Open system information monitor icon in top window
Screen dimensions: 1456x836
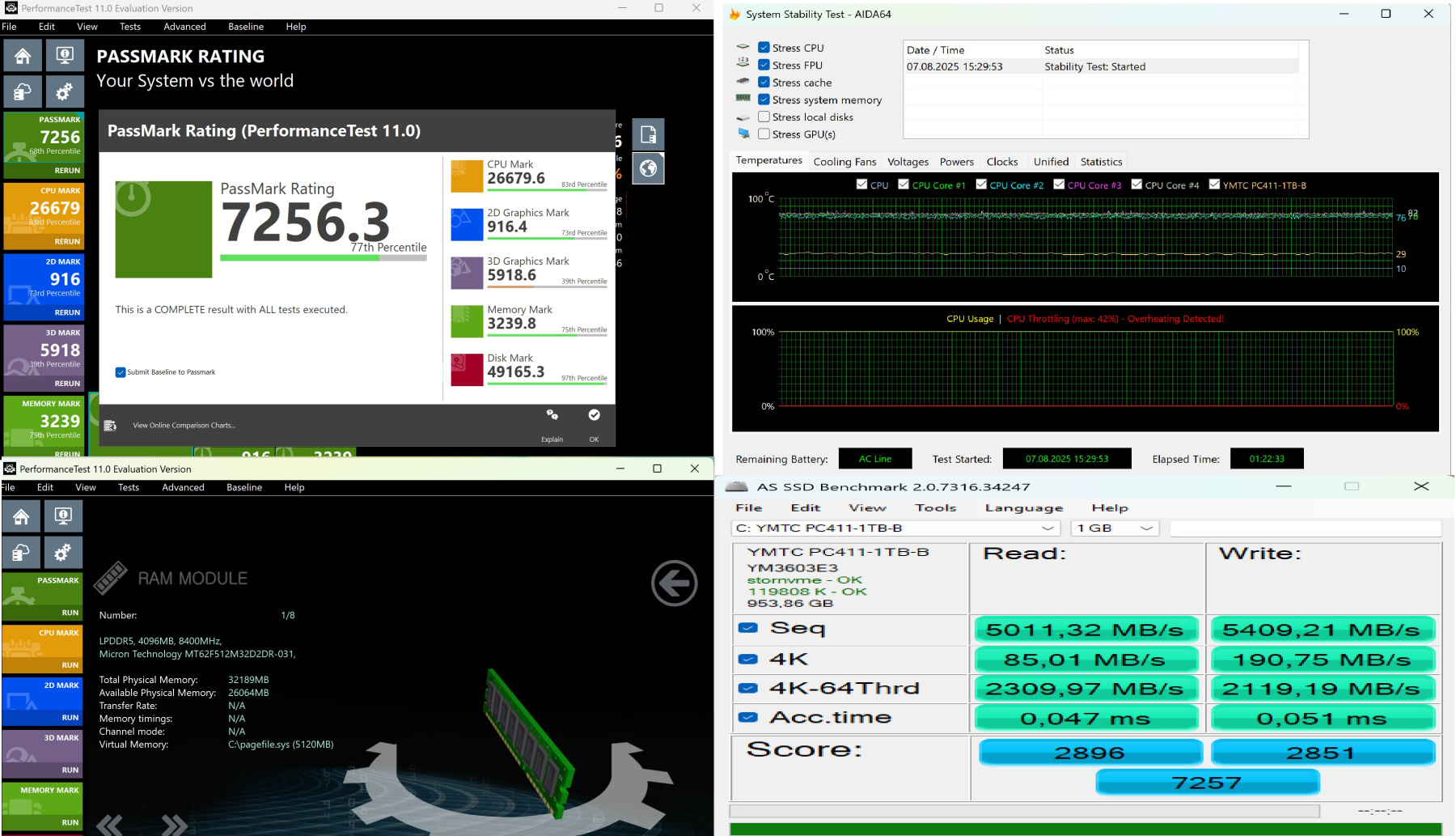(64, 56)
